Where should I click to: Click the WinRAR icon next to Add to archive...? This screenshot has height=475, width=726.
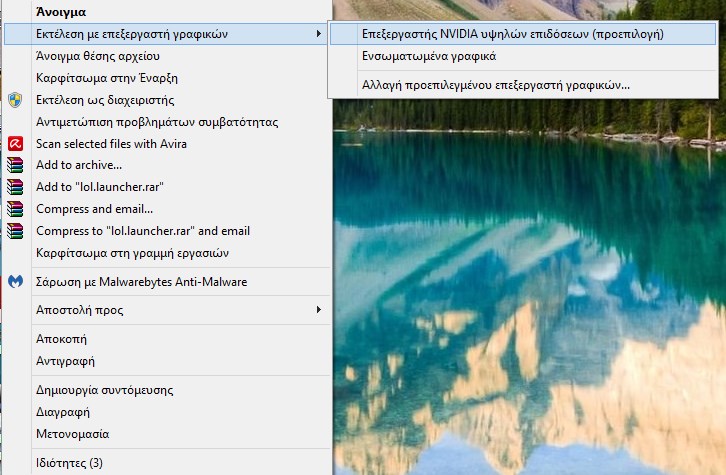coord(15,165)
